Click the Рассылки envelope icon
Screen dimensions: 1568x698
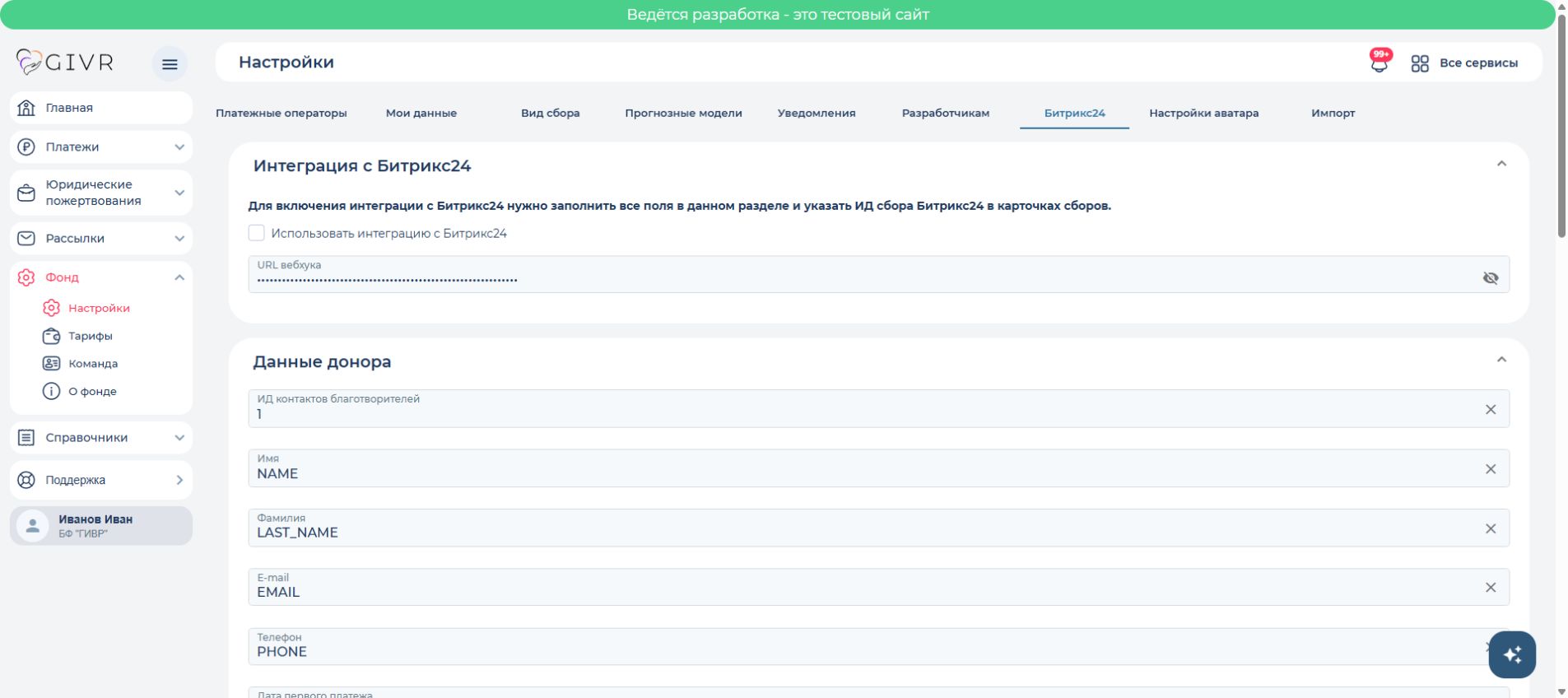26,239
